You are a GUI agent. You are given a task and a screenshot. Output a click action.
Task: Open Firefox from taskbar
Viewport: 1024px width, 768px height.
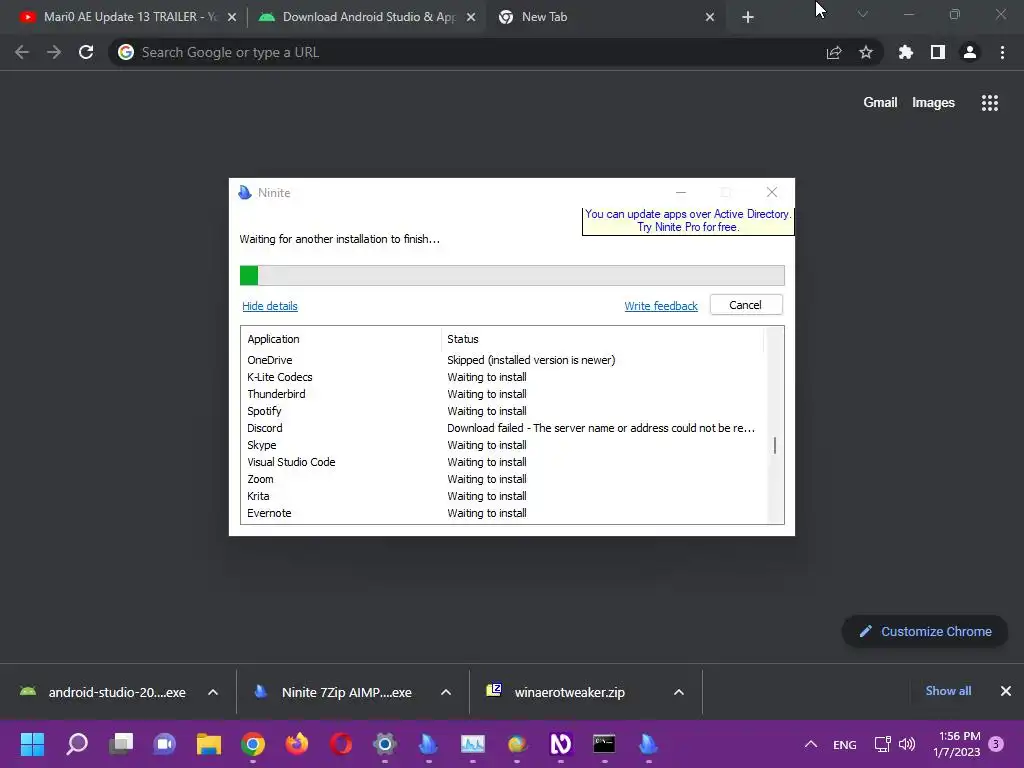pos(296,744)
